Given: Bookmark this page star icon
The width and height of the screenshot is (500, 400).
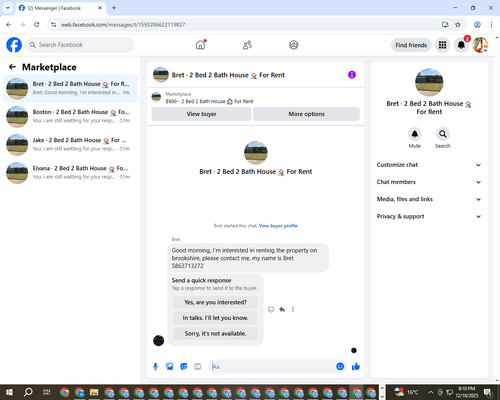Looking at the screenshot, I should coord(458,25).
